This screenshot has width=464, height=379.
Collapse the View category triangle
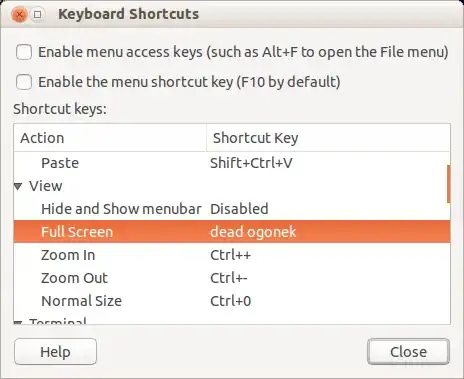(18, 186)
